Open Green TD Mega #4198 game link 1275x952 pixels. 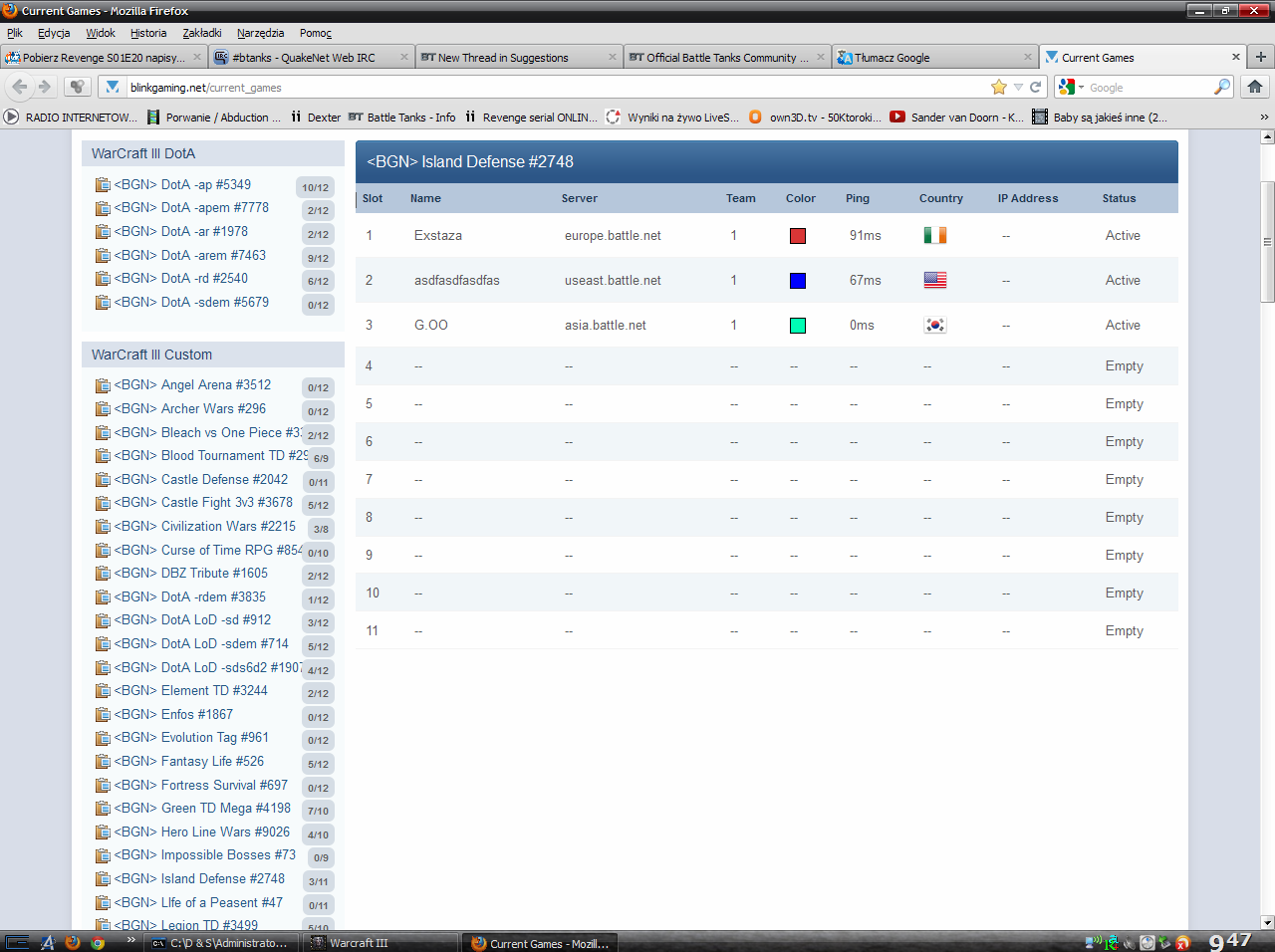coord(225,808)
